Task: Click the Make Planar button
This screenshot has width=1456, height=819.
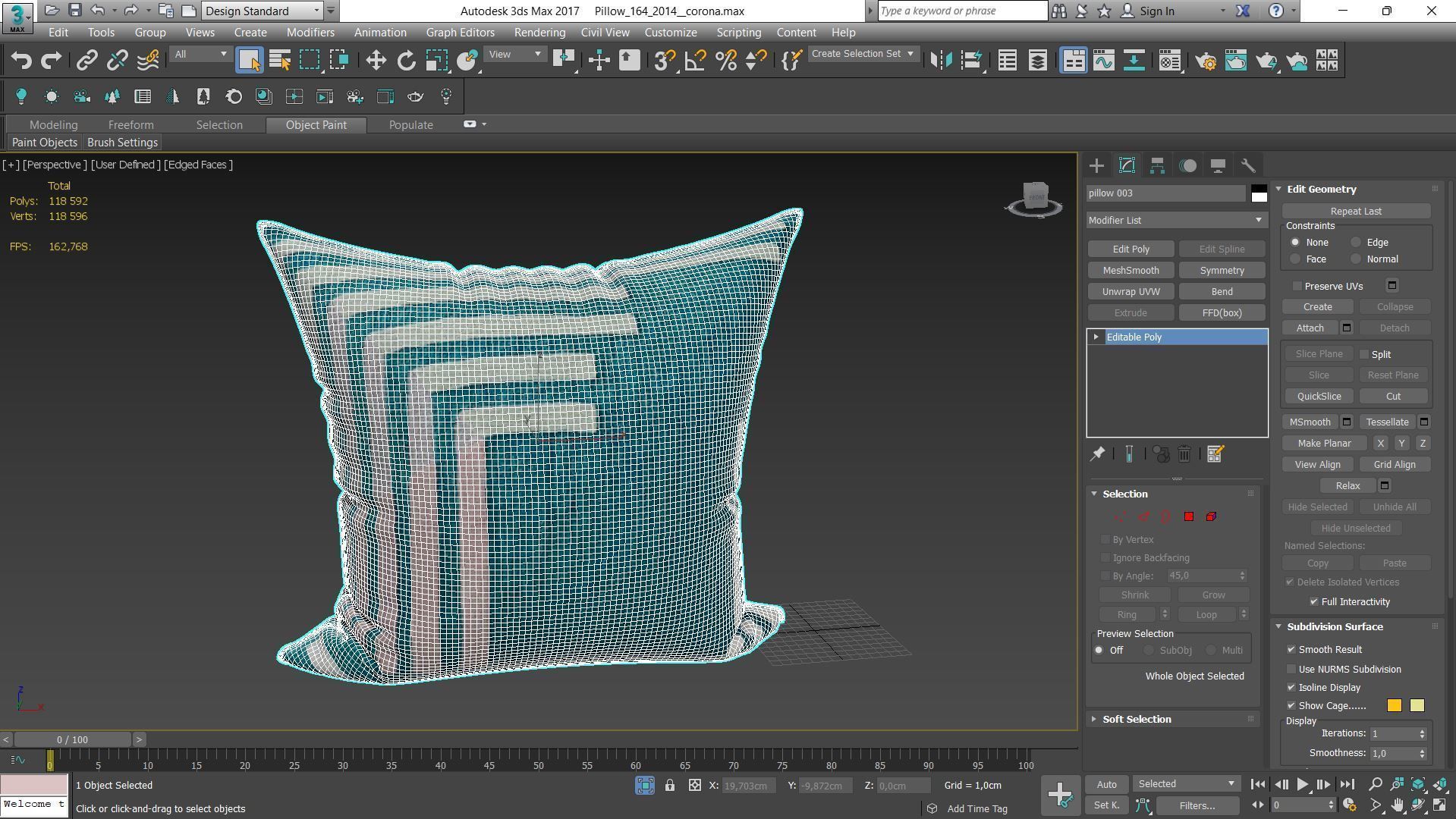Action: point(1324,444)
